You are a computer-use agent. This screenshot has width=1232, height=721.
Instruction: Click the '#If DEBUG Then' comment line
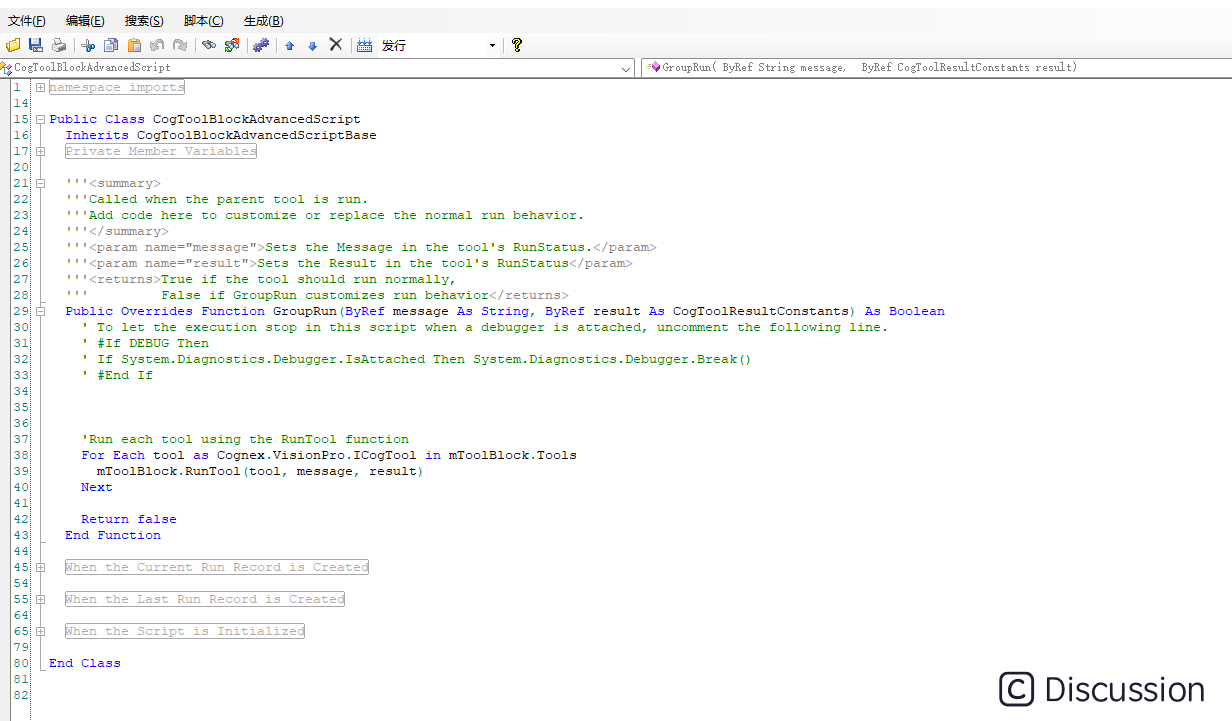pyautogui.click(x=145, y=343)
